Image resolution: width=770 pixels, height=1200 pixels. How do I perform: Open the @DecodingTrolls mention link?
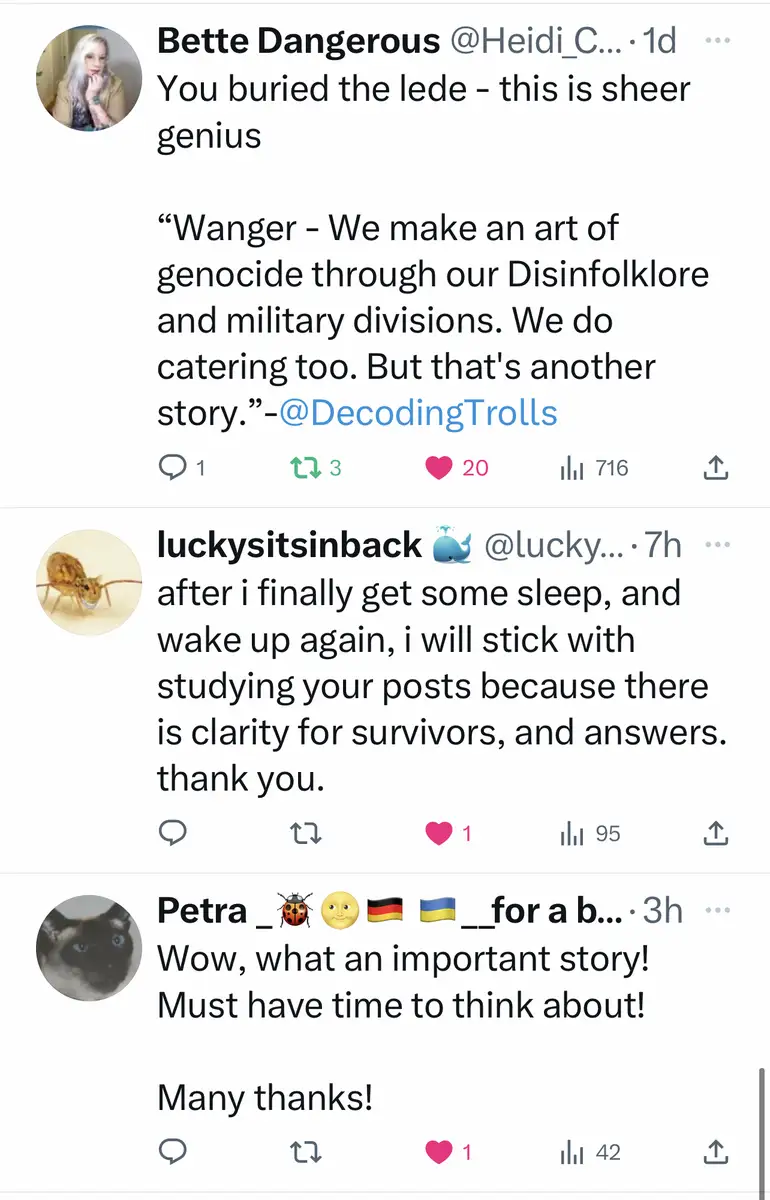point(417,413)
